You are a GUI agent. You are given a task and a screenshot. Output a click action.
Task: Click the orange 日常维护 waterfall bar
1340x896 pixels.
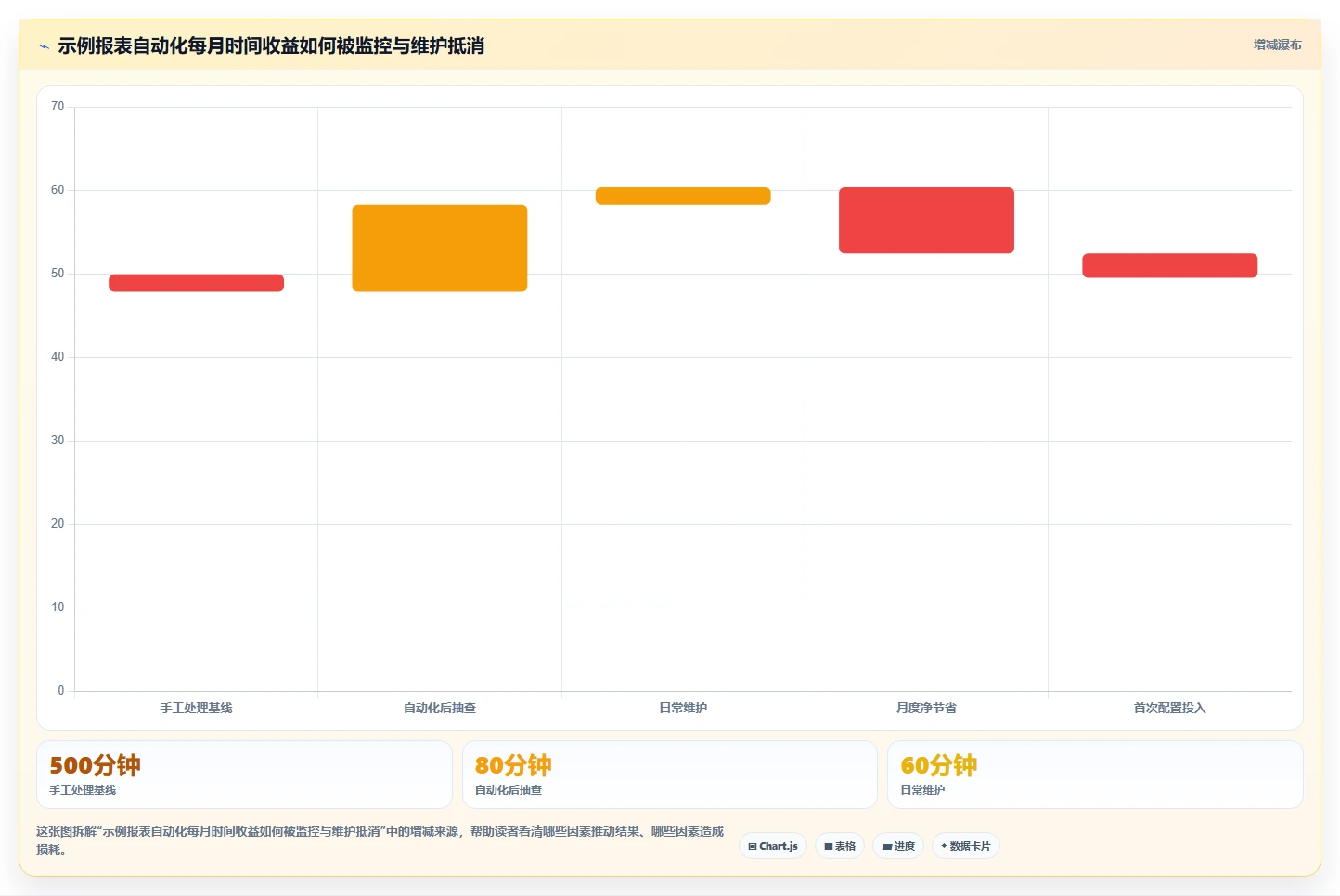(x=683, y=196)
